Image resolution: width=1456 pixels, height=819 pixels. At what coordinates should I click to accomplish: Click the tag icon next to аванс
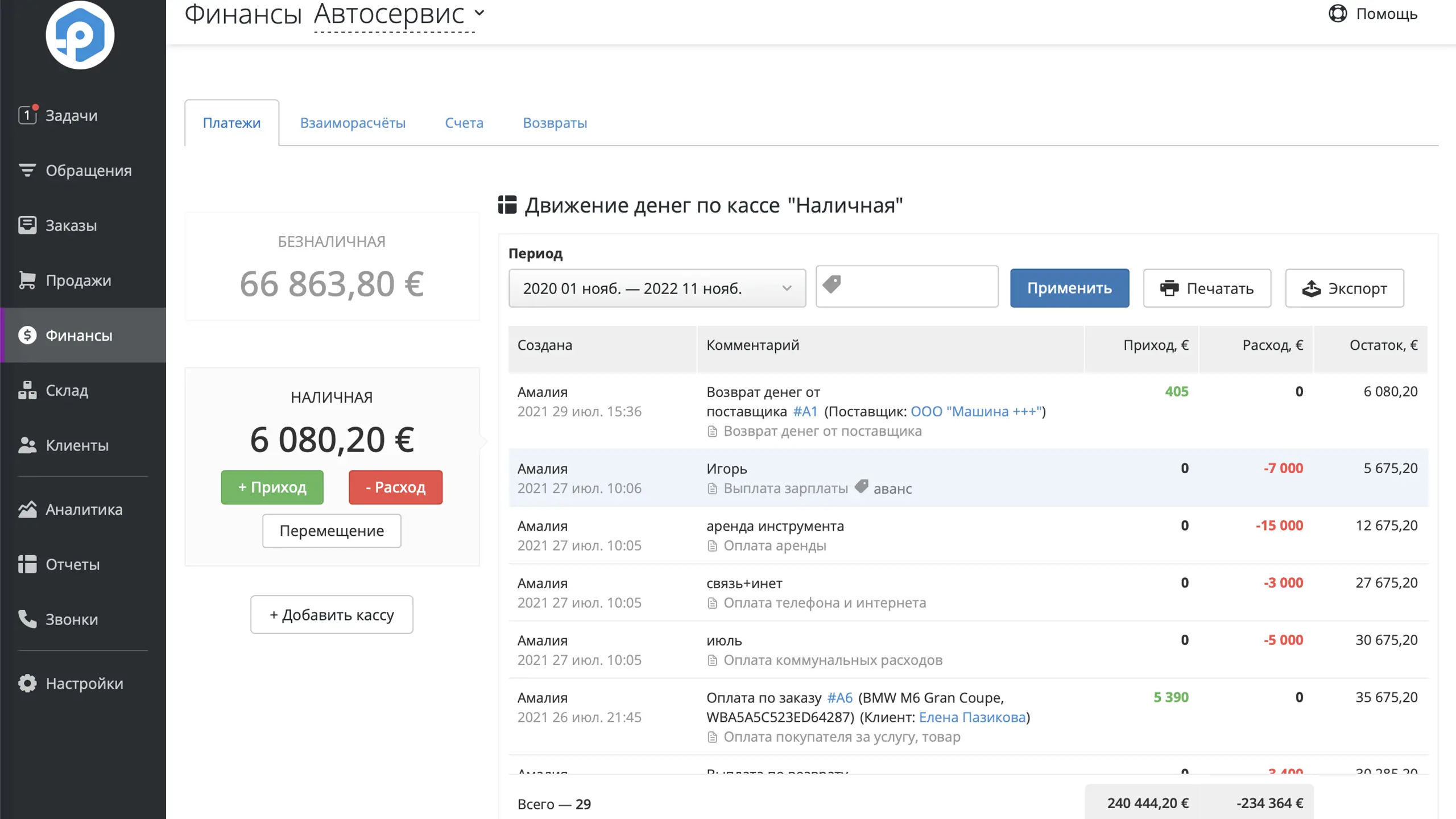point(862,486)
